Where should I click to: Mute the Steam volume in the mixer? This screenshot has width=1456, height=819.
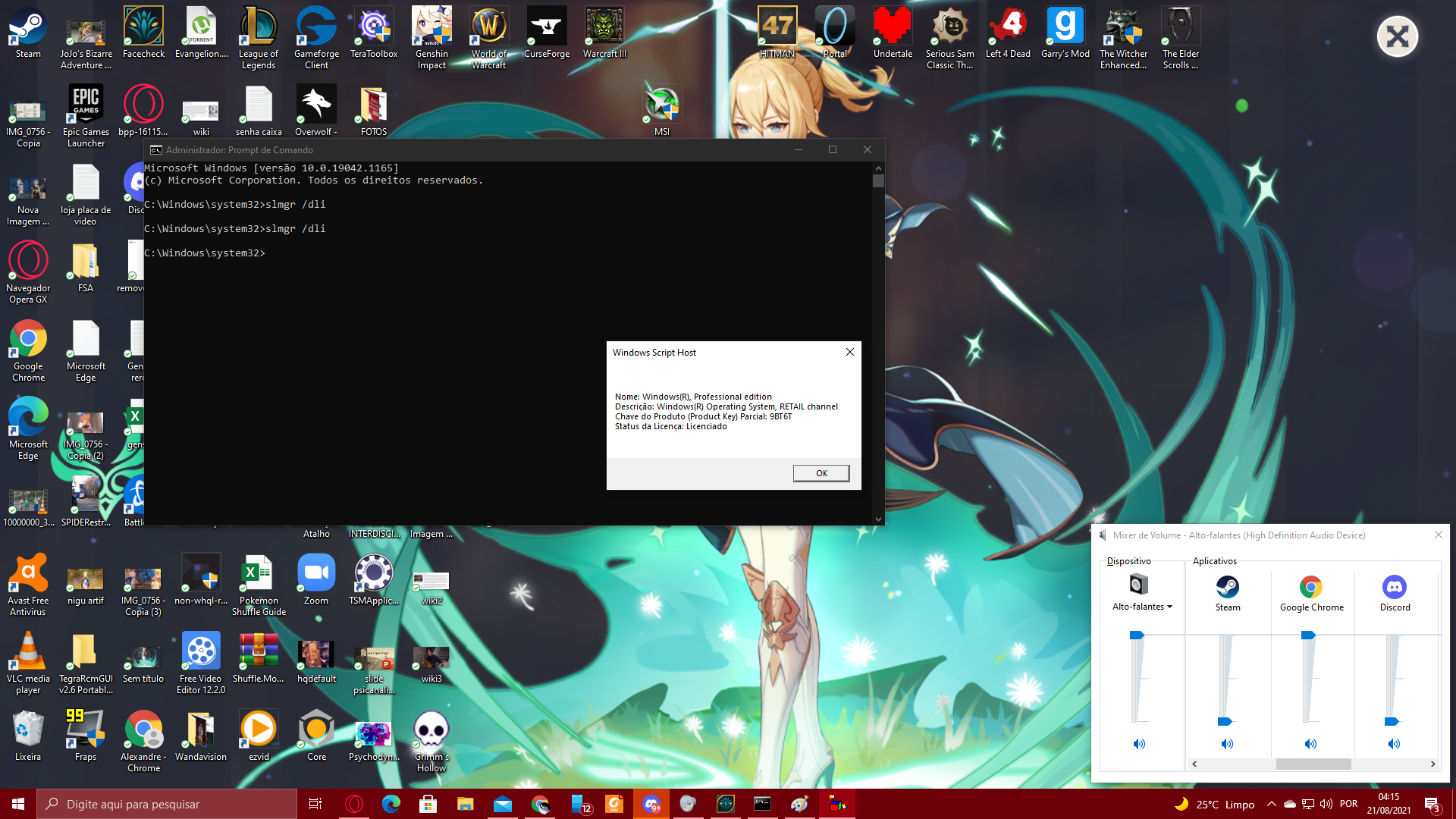(1227, 744)
